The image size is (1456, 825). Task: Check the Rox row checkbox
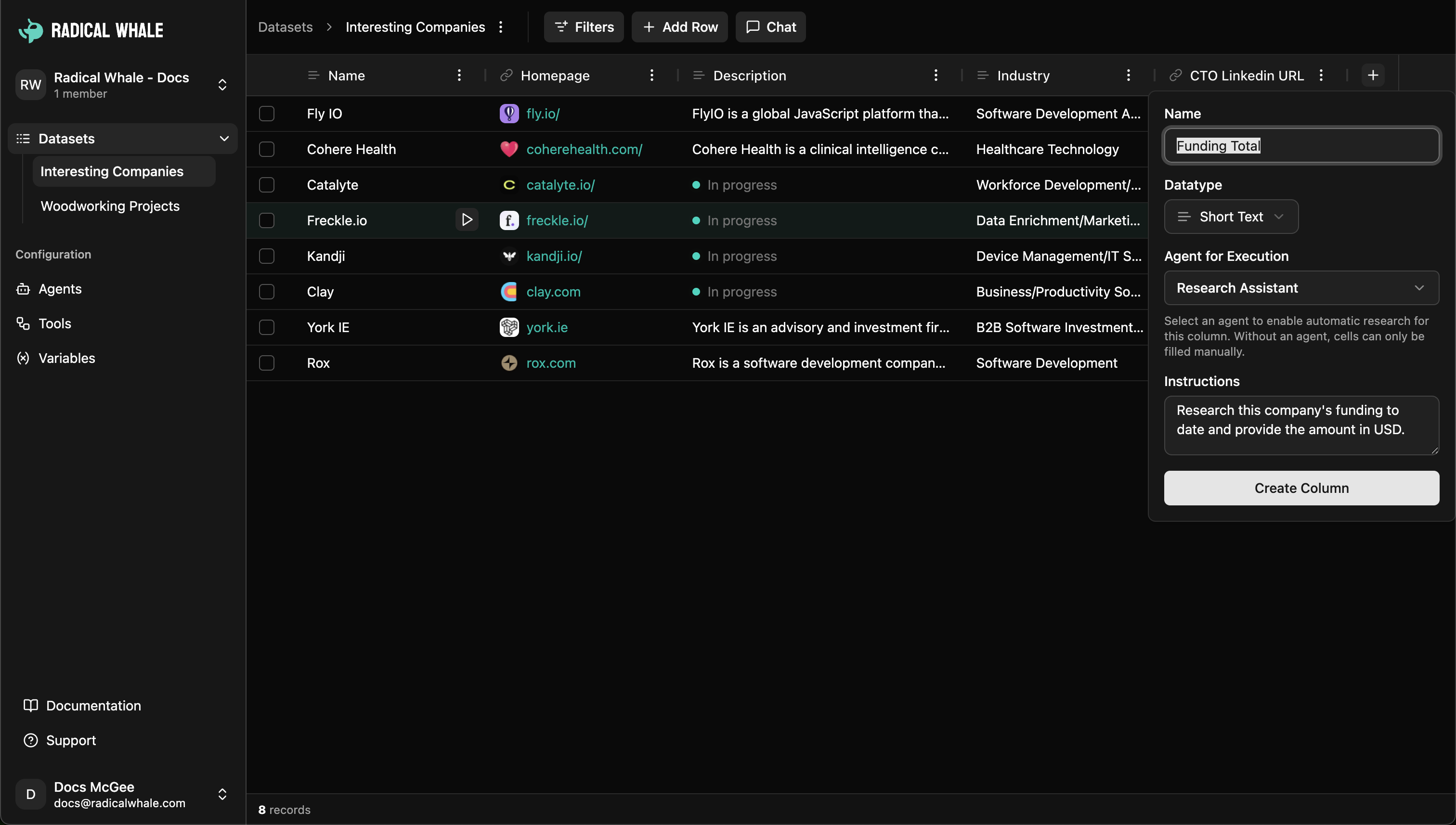pyautogui.click(x=266, y=362)
